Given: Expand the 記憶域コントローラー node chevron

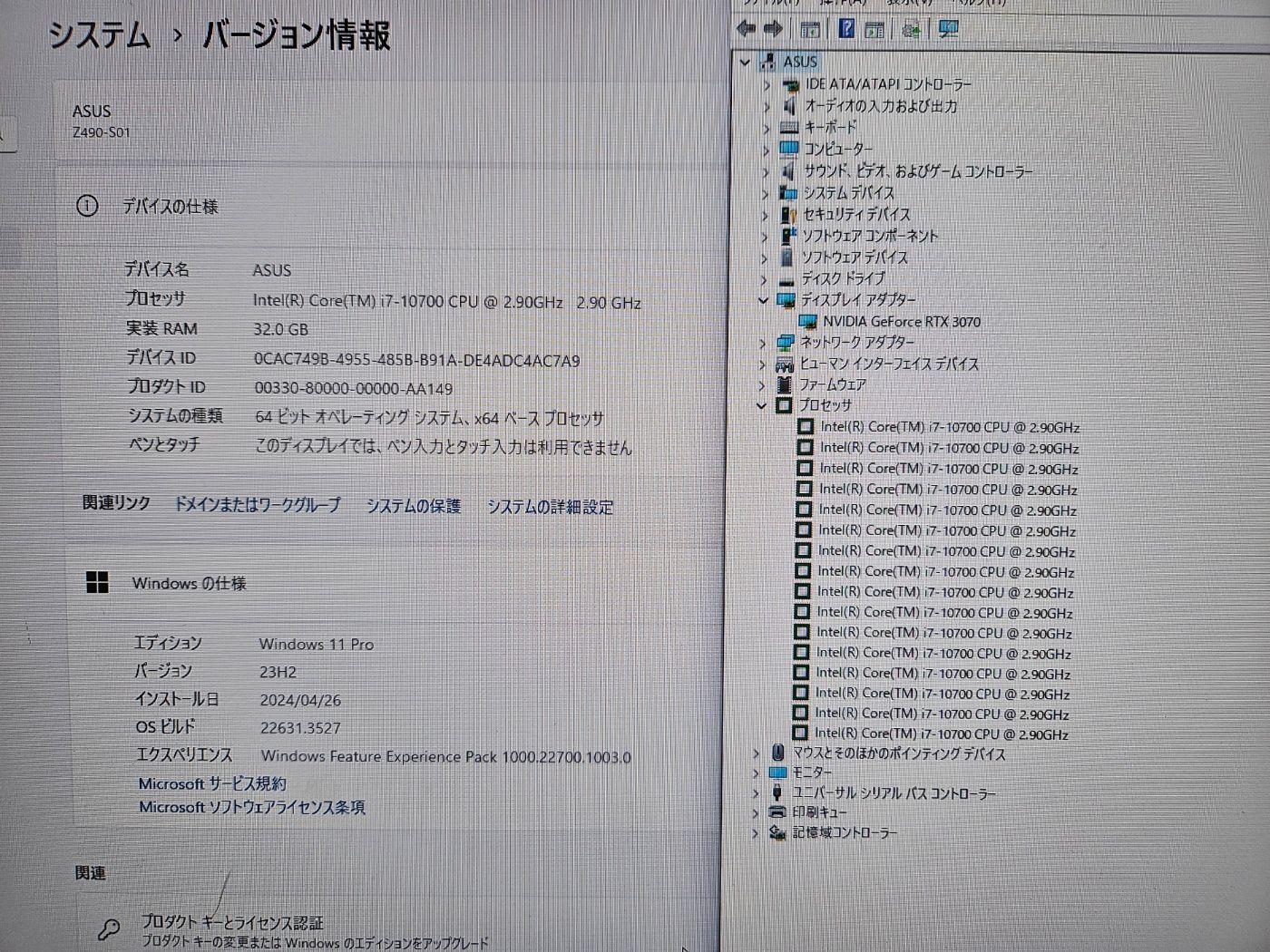Looking at the screenshot, I should [756, 833].
